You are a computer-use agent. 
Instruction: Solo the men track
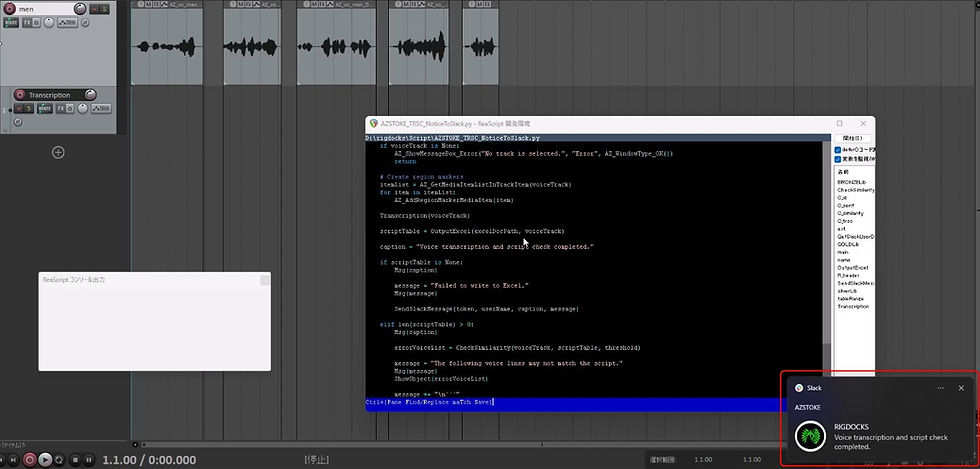click(104, 9)
